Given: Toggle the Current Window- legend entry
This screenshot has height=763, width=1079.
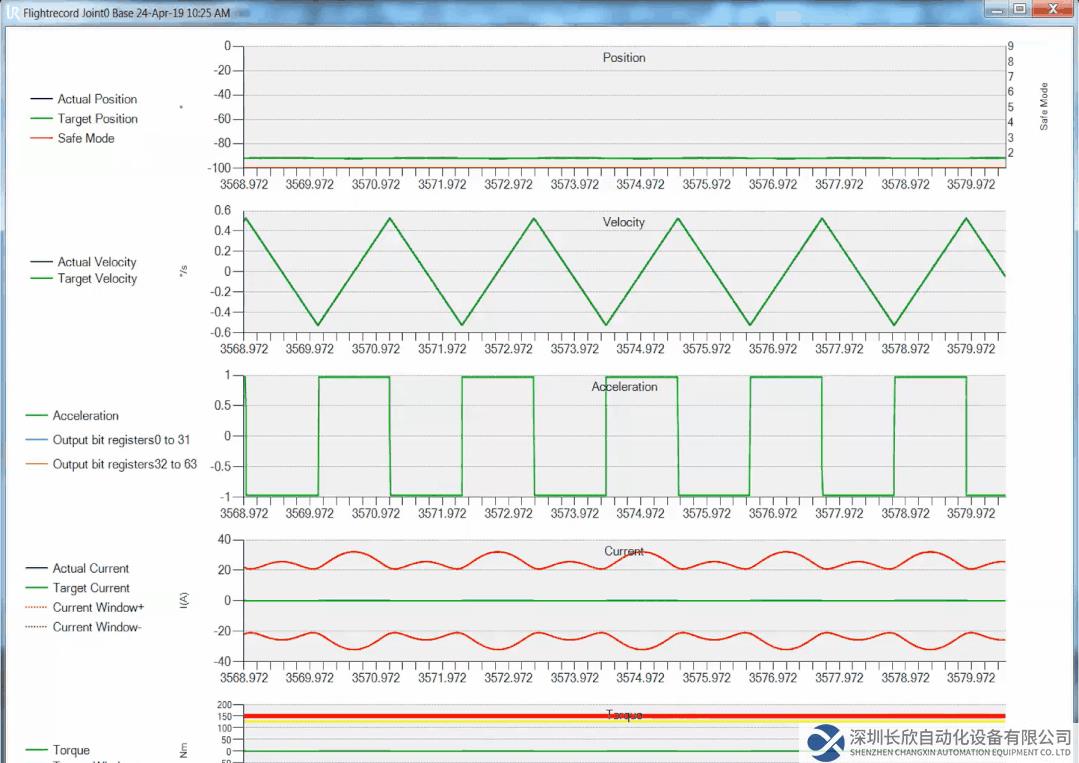Looking at the screenshot, I should coord(96,627).
